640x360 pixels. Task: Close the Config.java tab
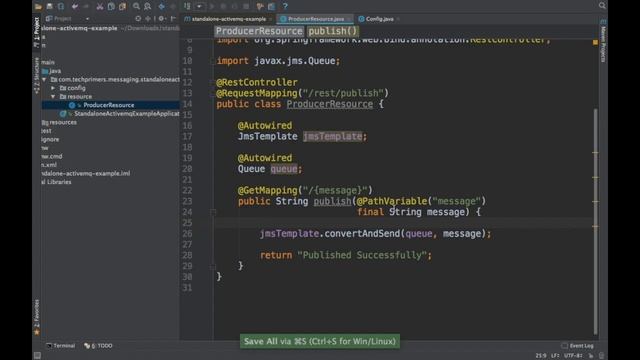pyautogui.click(x=398, y=19)
